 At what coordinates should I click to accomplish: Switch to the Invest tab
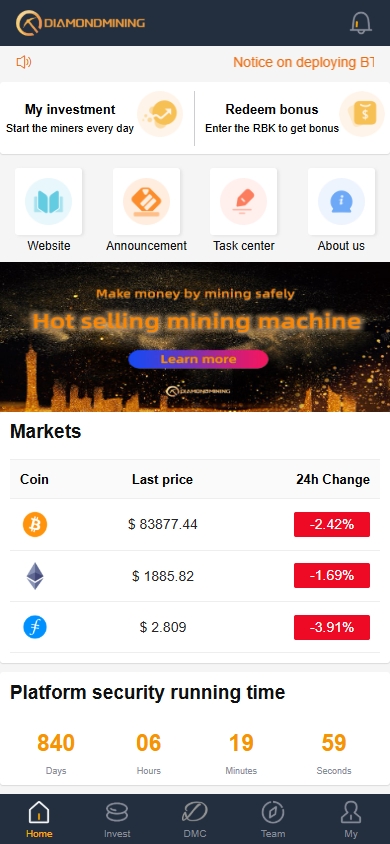click(x=117, y=820)
